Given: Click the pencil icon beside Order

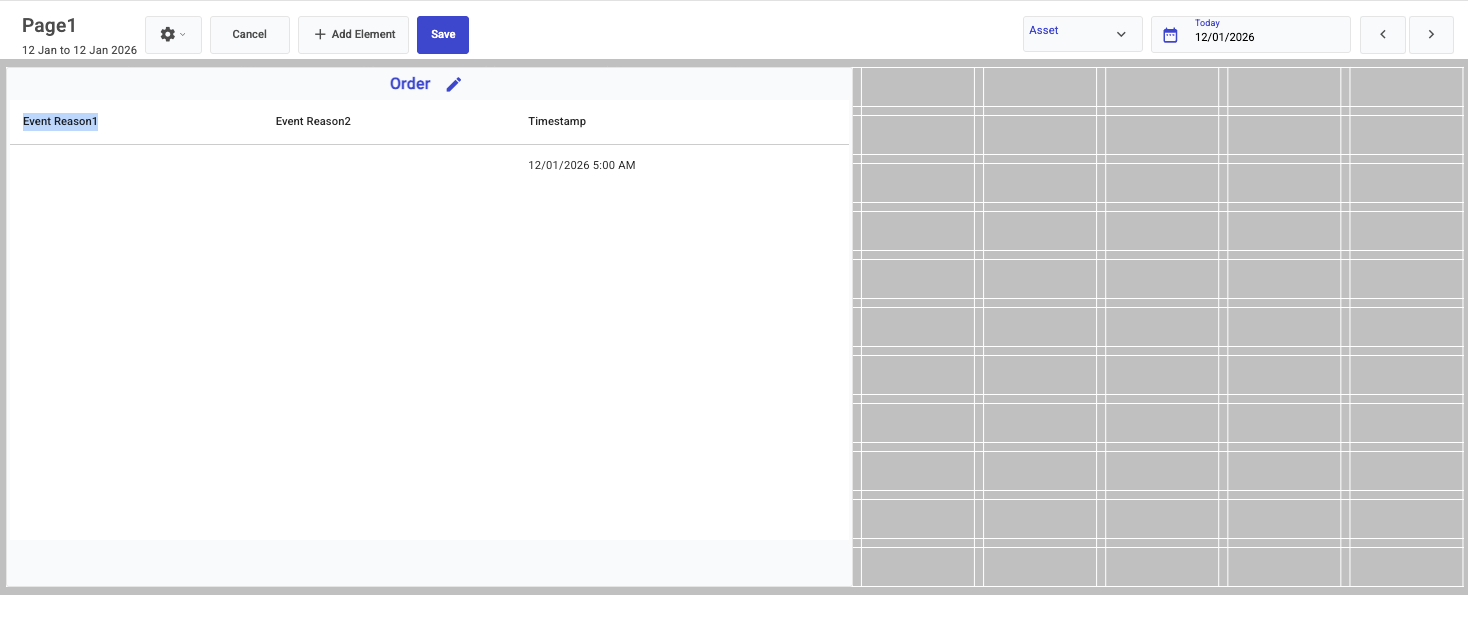Looking at the screenshot, I should (x=454, y=85).
